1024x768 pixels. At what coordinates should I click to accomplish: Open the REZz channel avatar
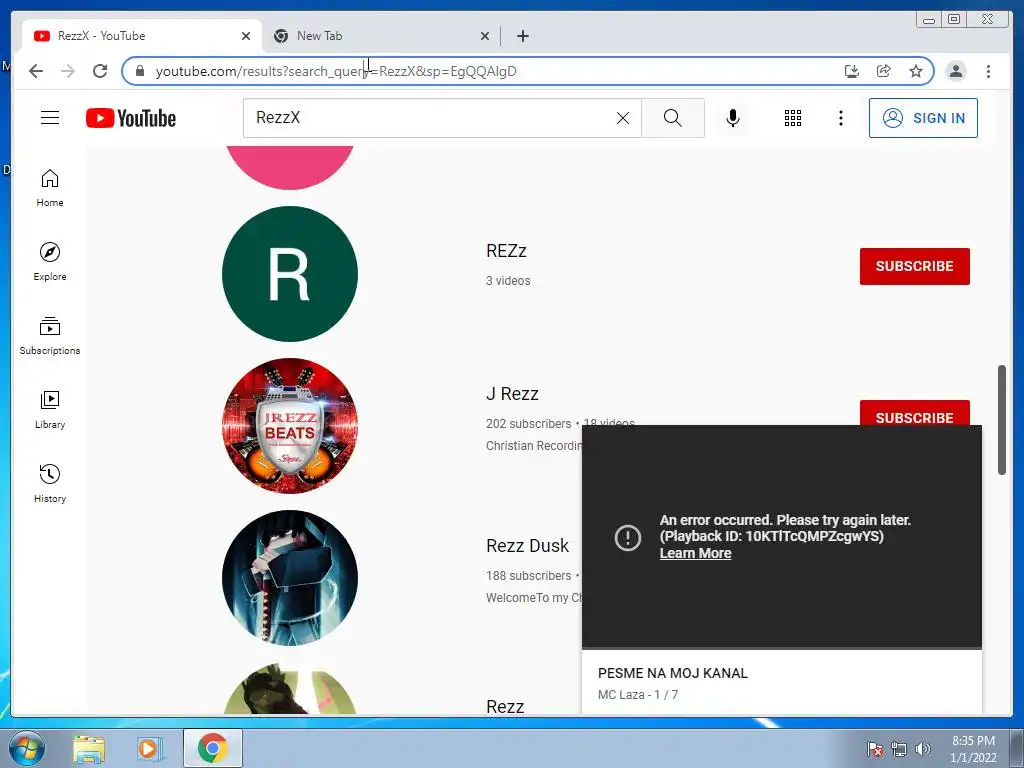[x=290, y=274]
